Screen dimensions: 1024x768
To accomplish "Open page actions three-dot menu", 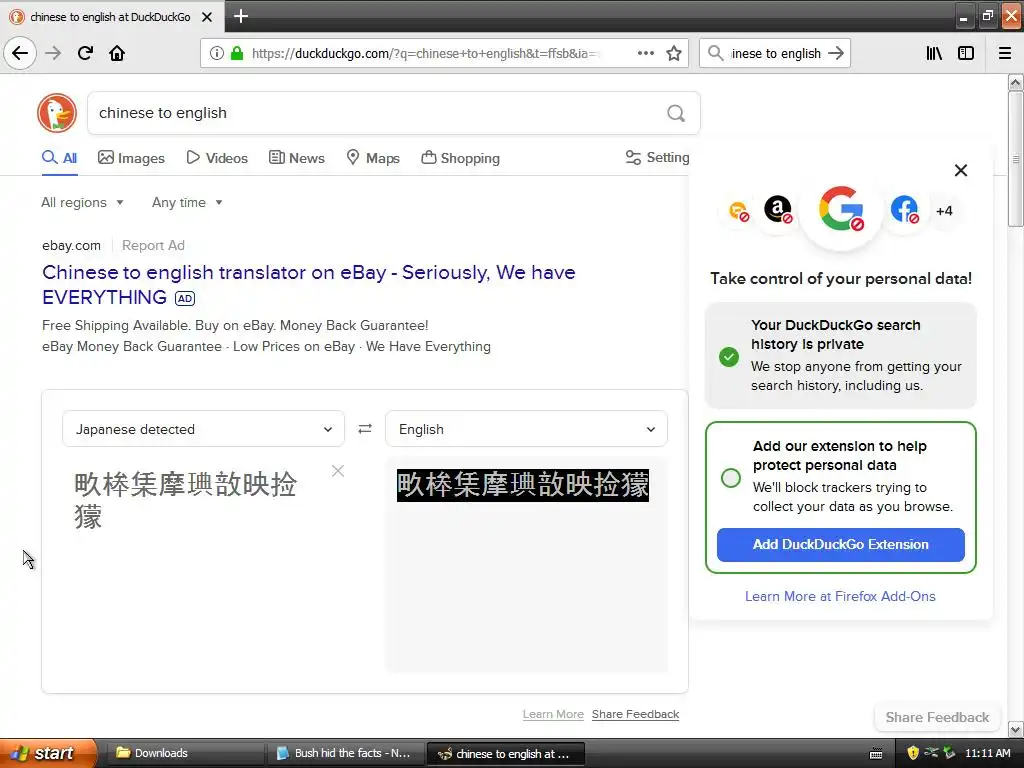I will coord(645,53).
